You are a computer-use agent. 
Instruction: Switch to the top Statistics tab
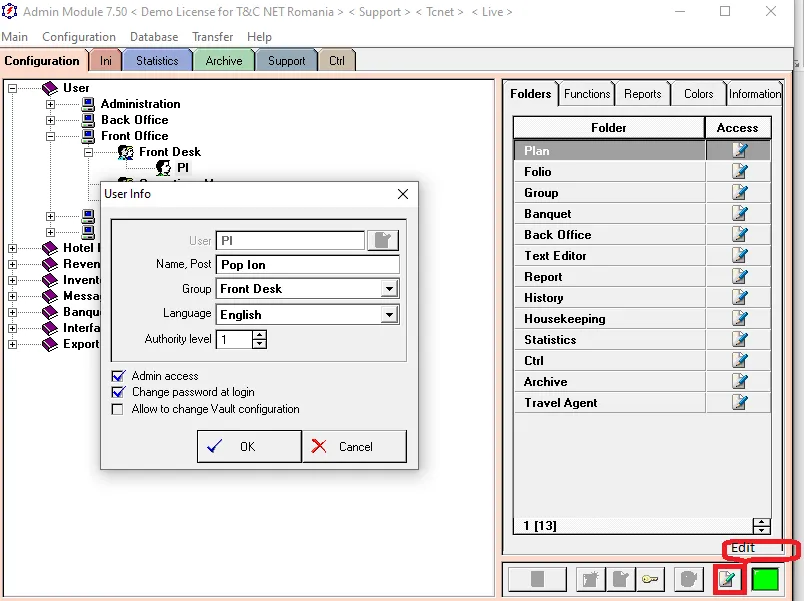(157, 61)
